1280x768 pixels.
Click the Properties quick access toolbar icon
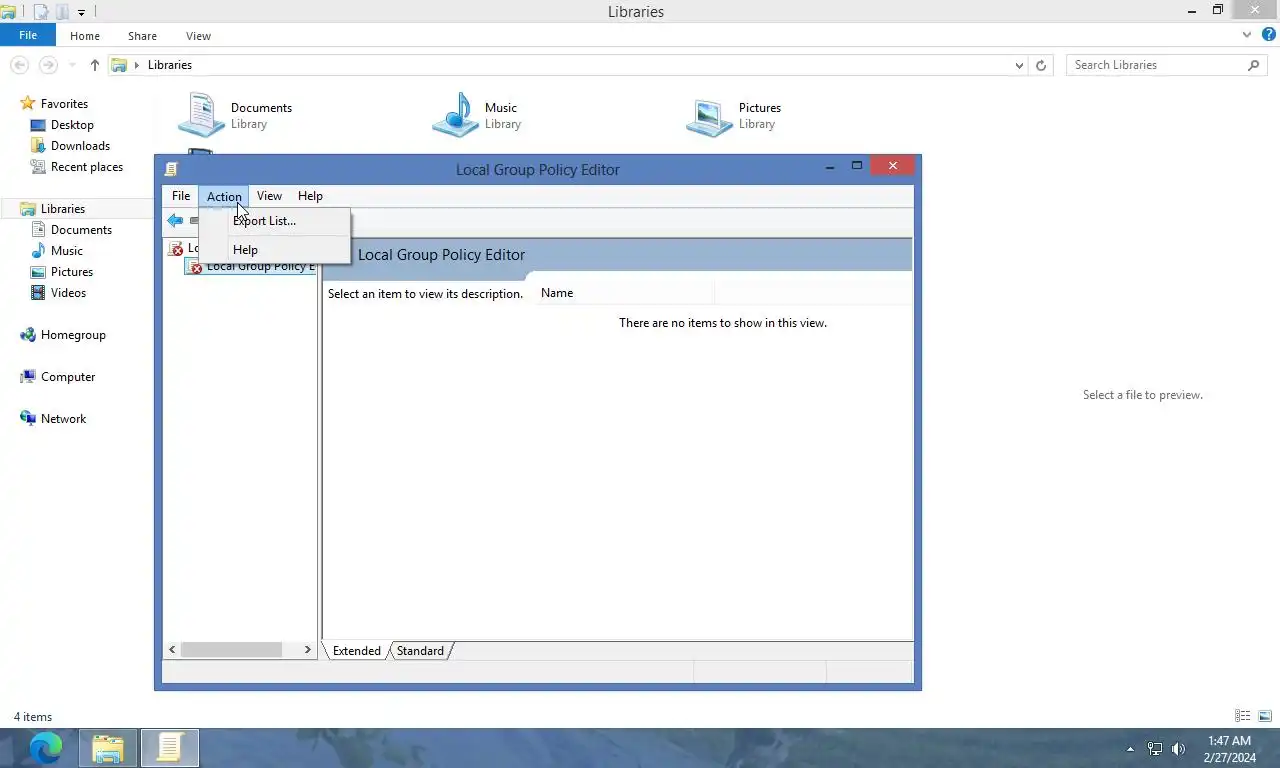coord(42,12)
